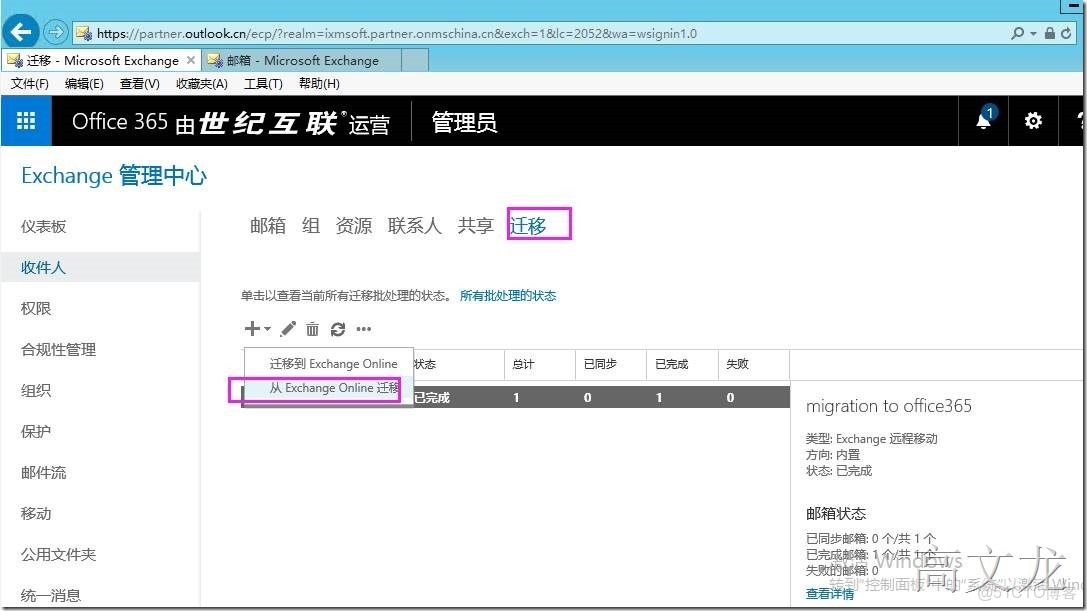Select 权限 in the left navigation

click(35, 308)
